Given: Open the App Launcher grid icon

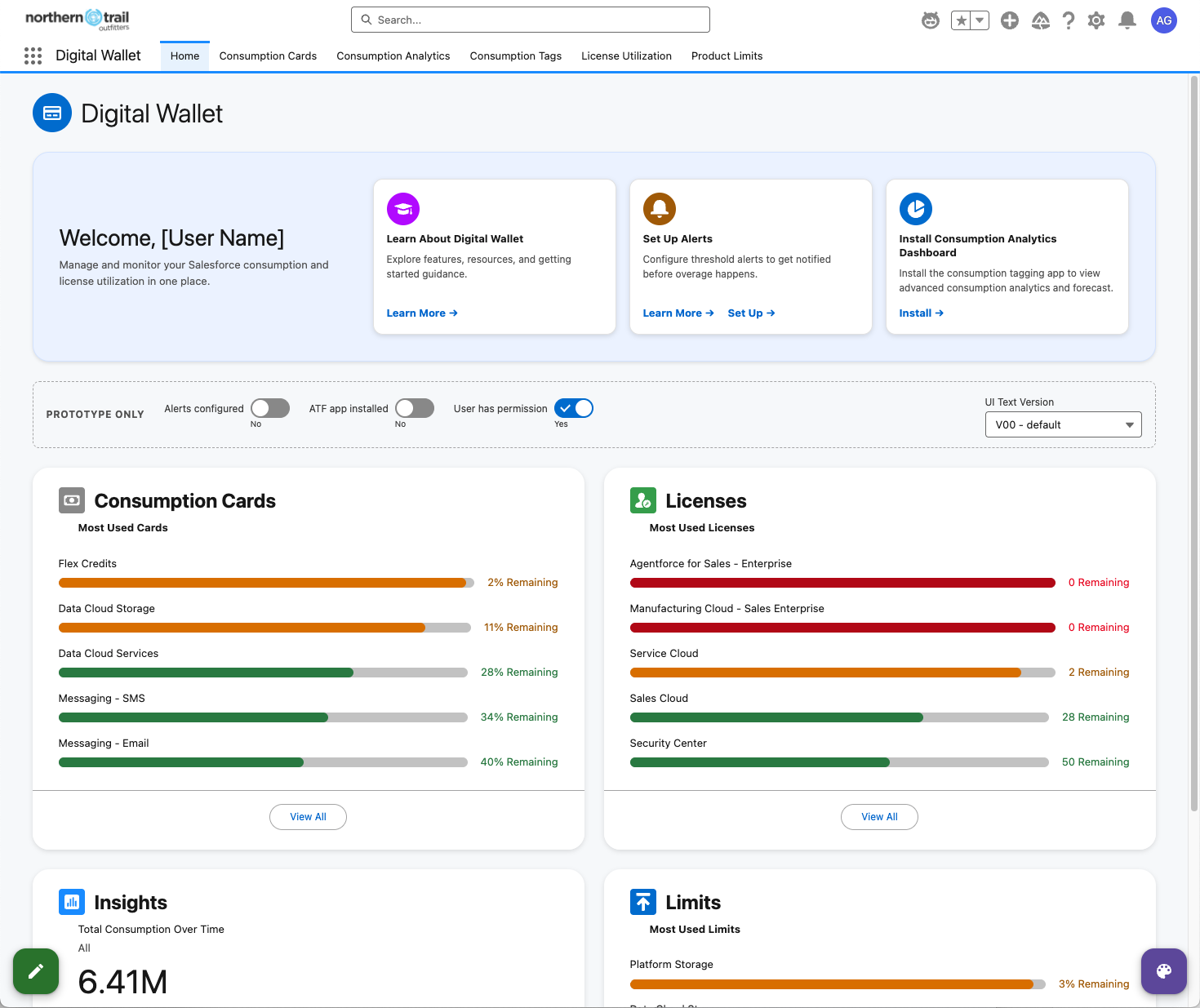Looking at the screenshot, I should (33, 56).
